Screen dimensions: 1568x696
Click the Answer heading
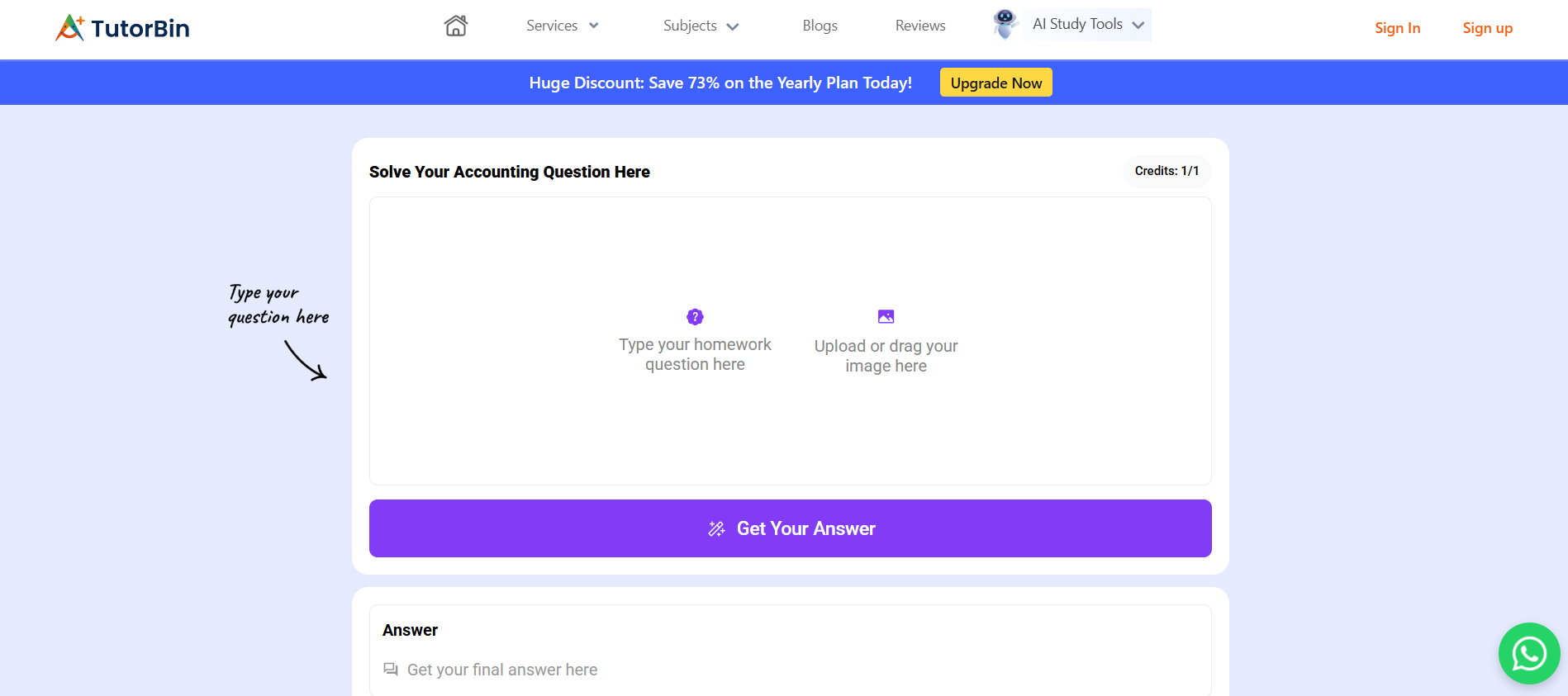[410, 630]
